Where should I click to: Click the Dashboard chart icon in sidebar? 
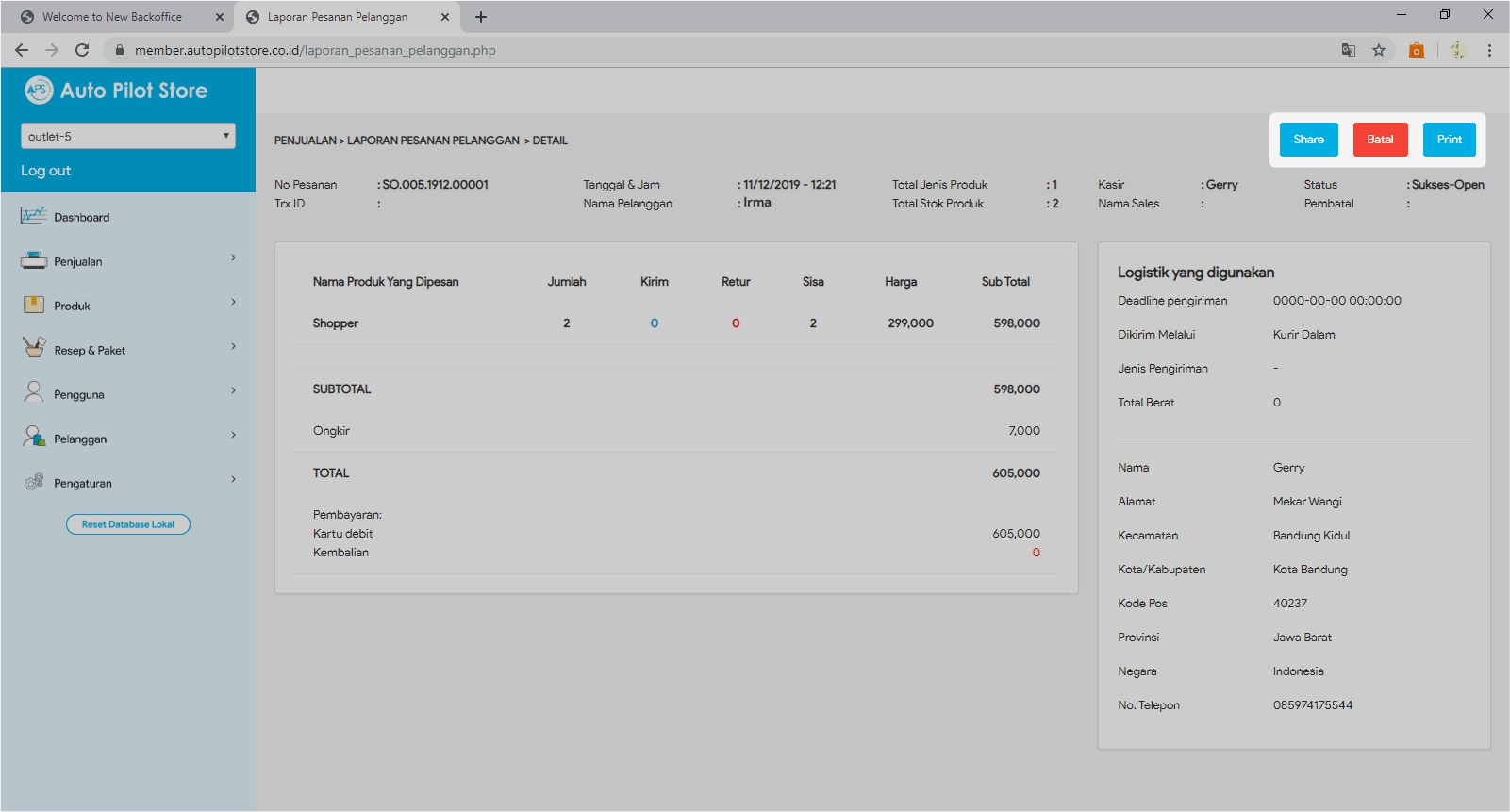tap(33, 216)
